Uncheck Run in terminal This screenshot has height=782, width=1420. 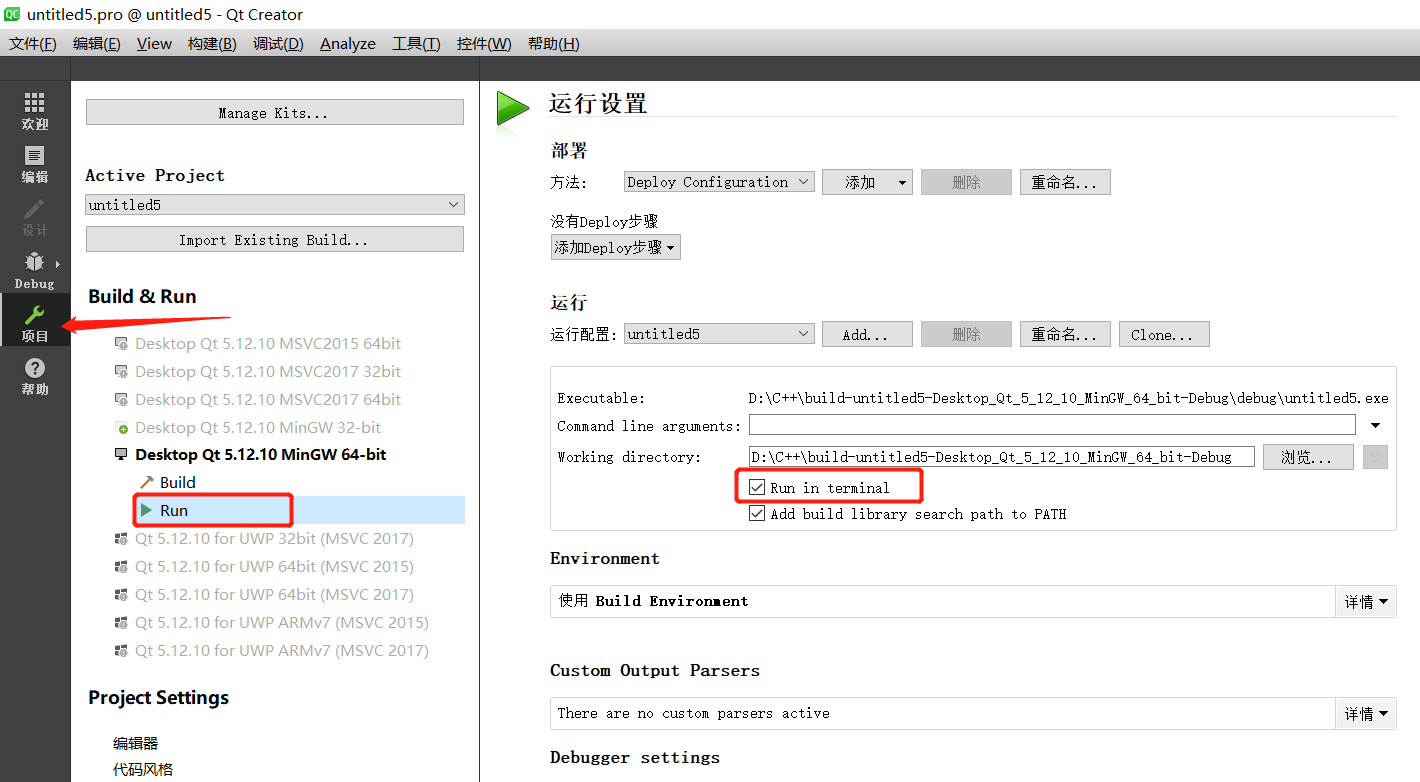click(x=757, y=487)
